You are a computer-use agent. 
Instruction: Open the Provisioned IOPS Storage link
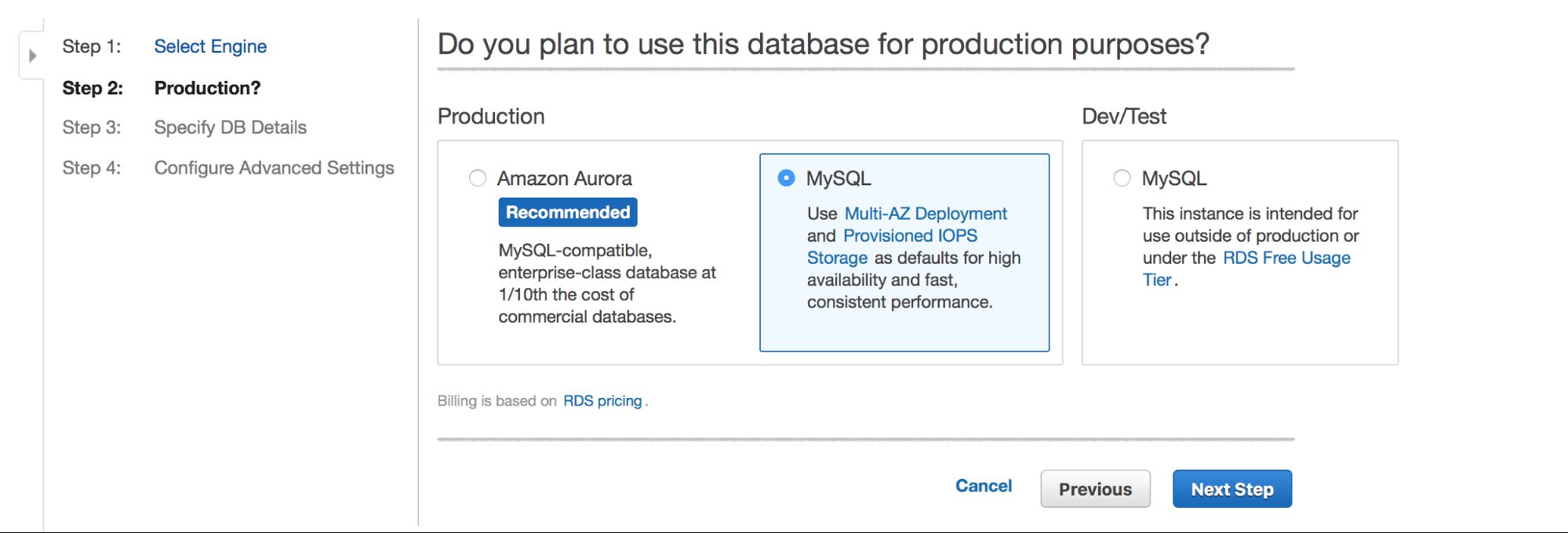tap(892, 246)
